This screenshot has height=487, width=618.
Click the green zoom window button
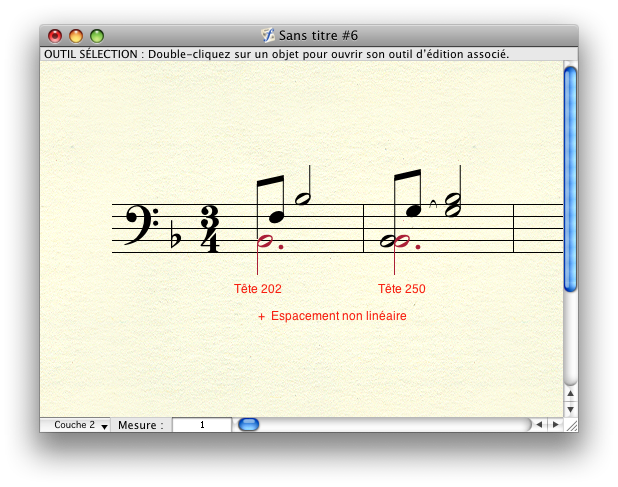97,36
